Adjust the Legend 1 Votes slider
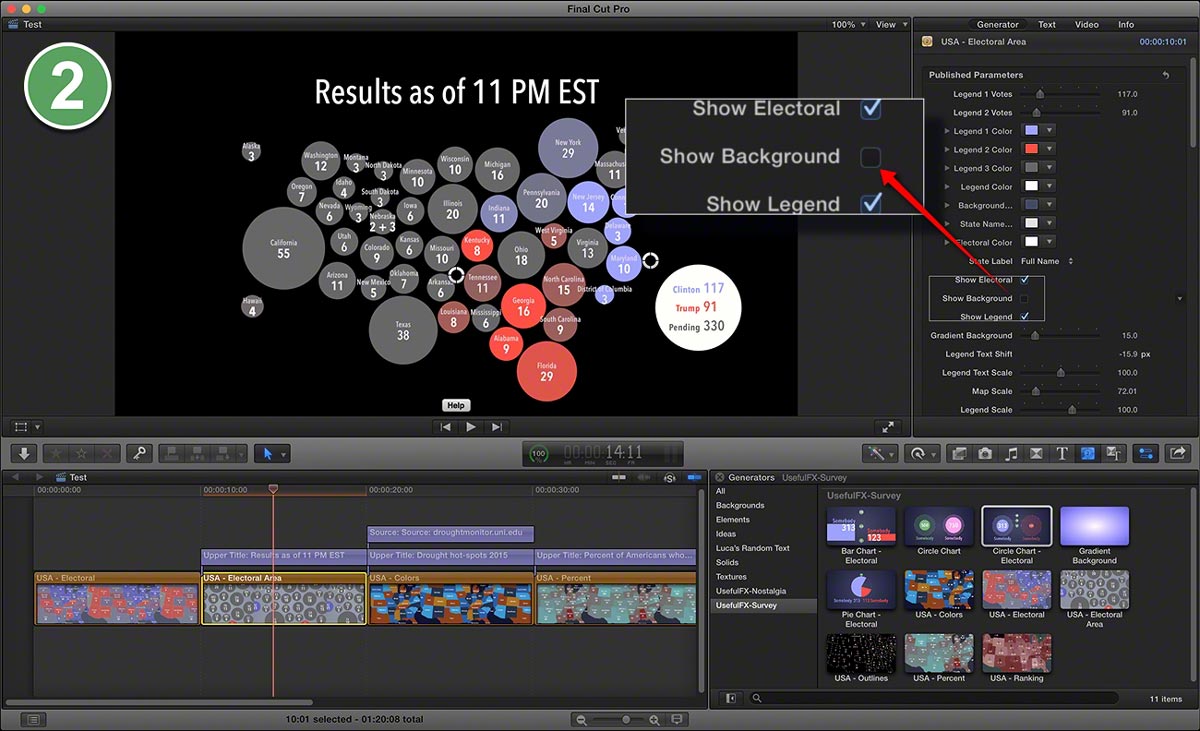1200x731 pixels. [x=1039, y=94]
